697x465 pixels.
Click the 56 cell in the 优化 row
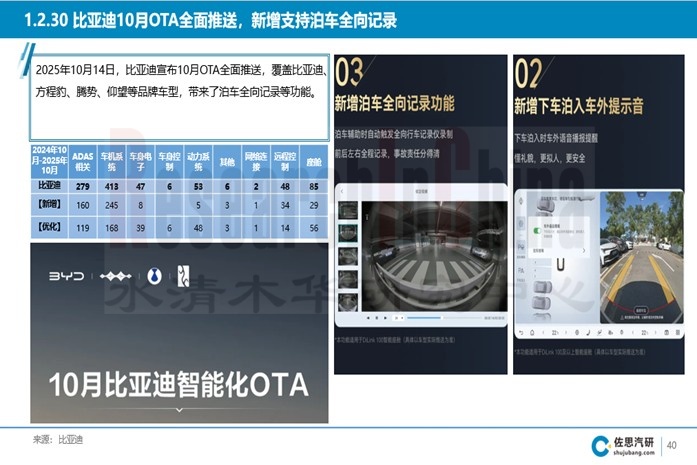(314, 228)
